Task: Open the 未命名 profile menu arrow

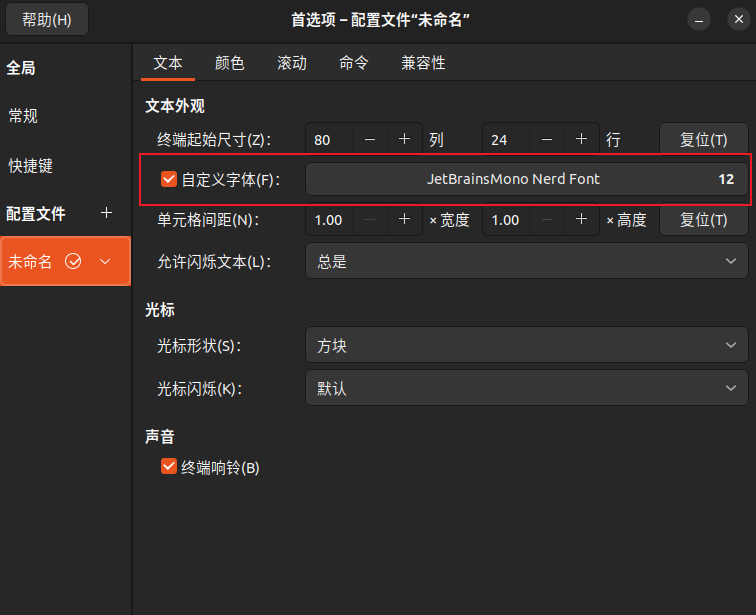Action: click(x=105, y=262)
